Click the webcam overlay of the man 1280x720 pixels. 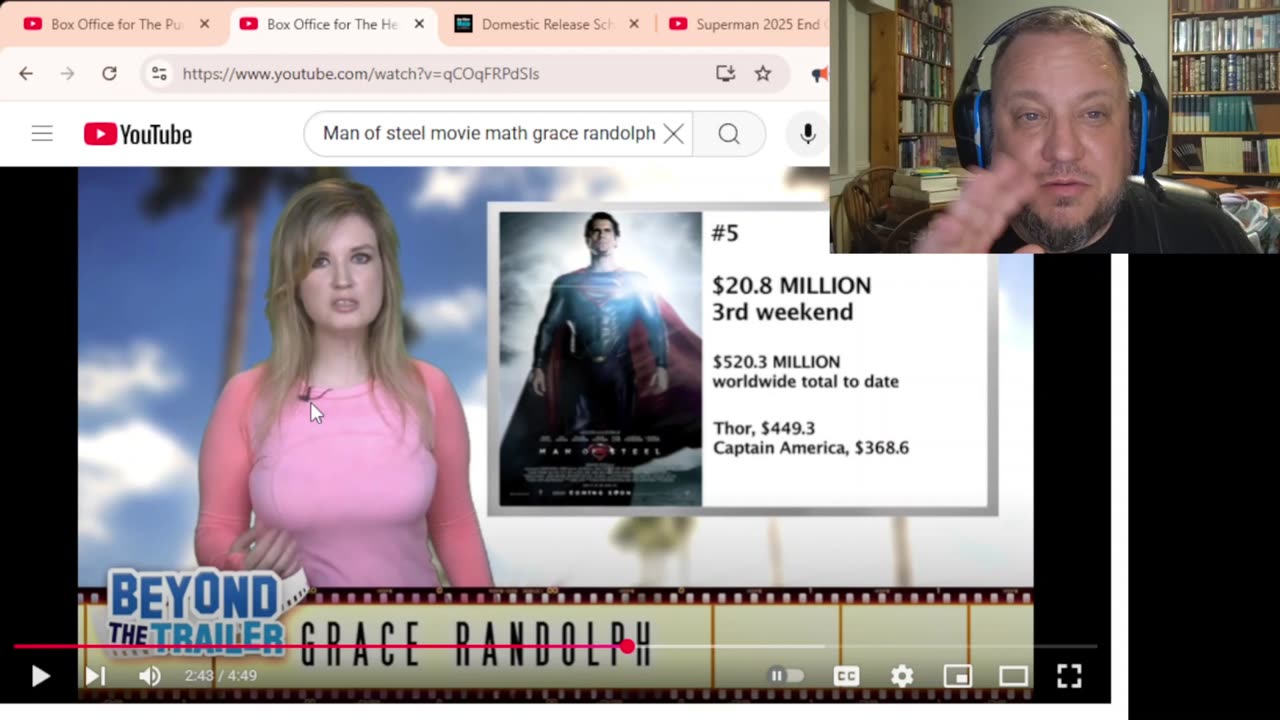tap(1055, 126)
